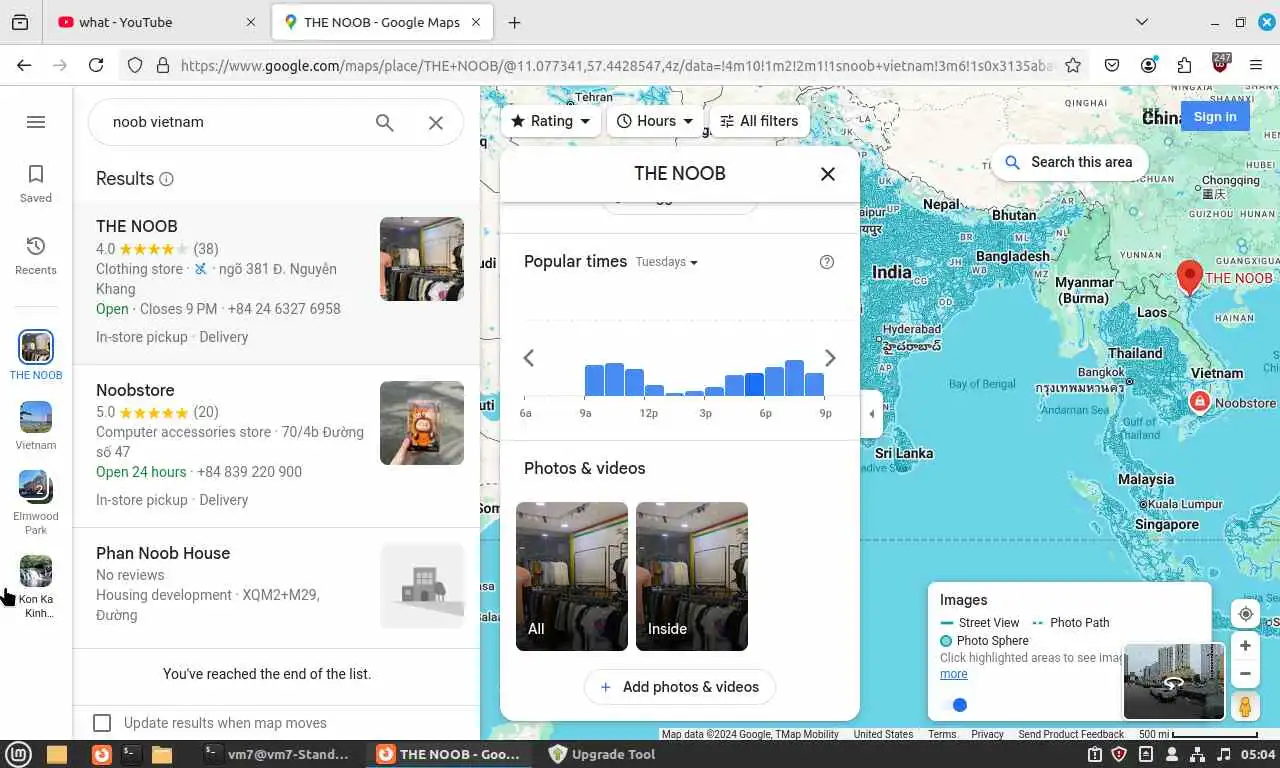Open the Terms link at map bottom

(942, 734)
